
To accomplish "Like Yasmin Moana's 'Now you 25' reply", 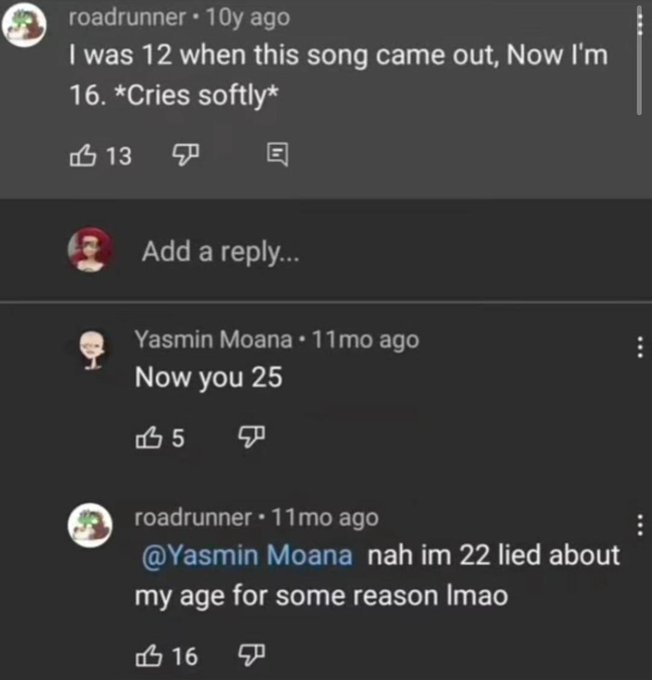I will 149,437.
